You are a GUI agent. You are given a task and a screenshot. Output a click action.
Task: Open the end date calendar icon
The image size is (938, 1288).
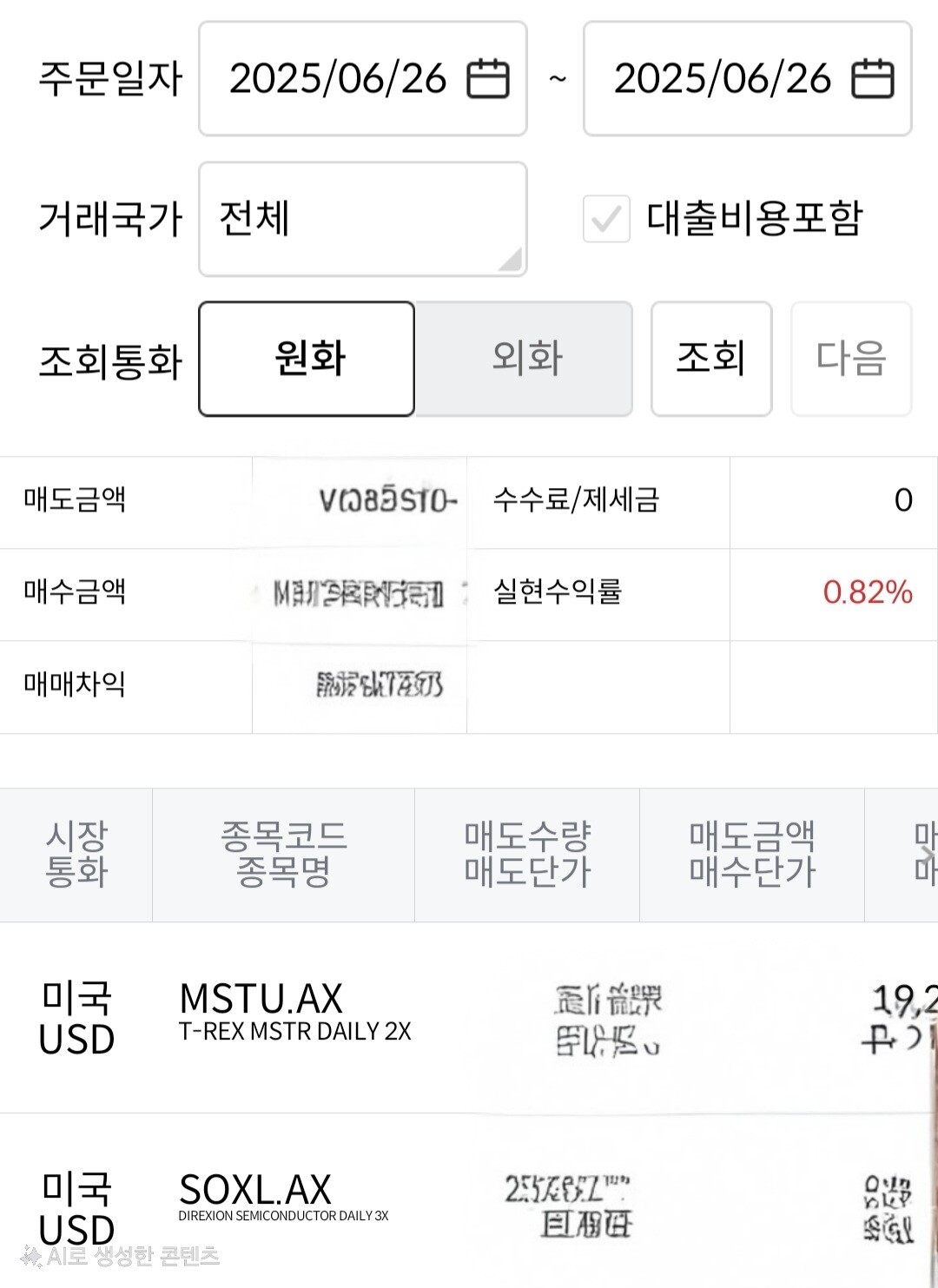pos(872,79)
